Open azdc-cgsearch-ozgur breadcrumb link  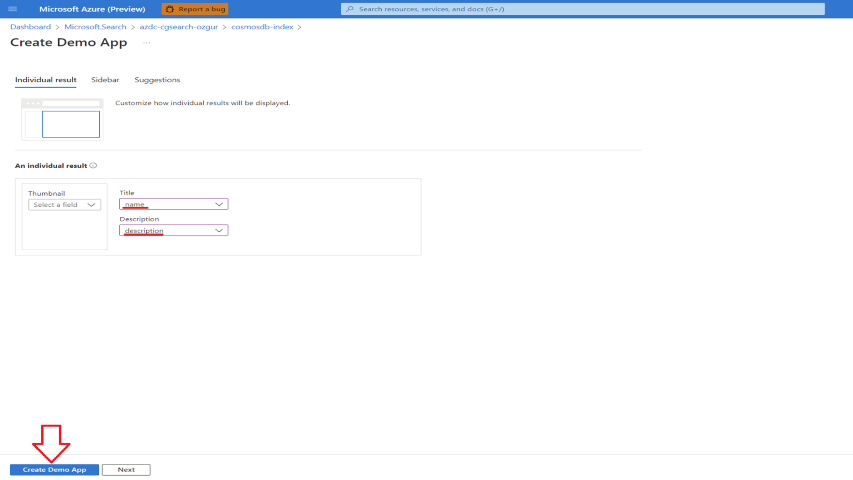click(178, 27)
